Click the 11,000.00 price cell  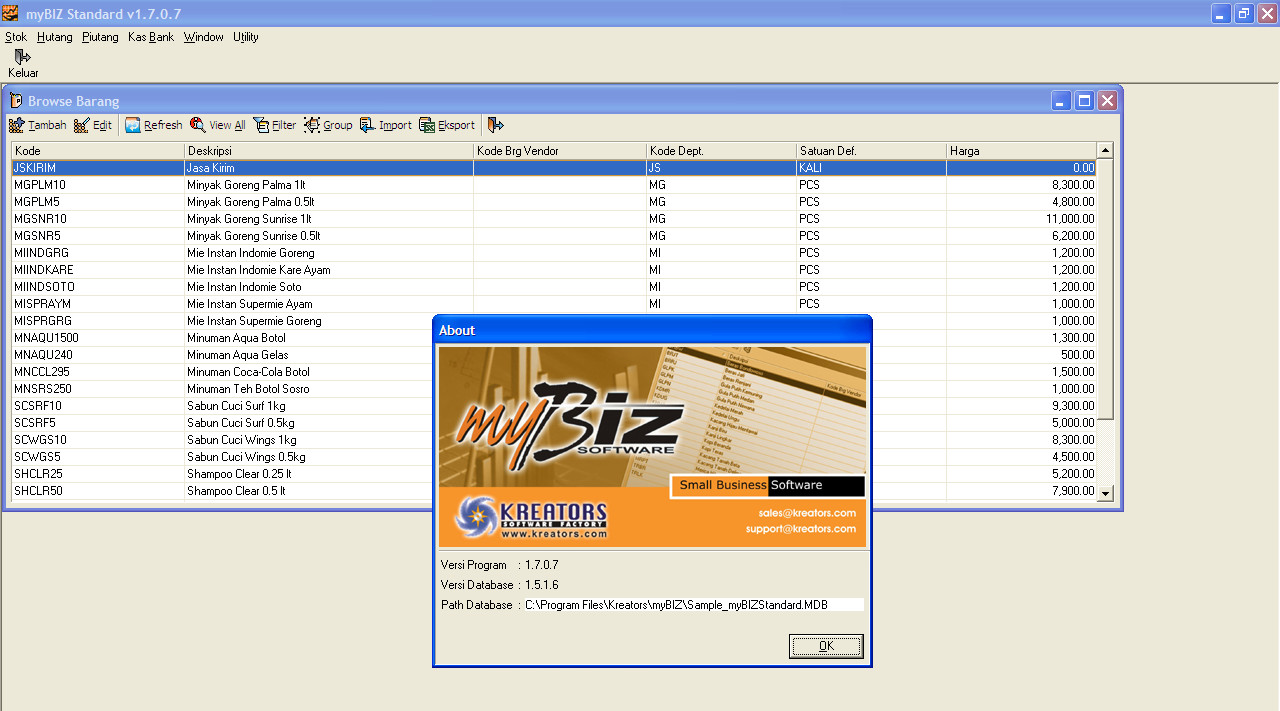[x=1021, y=219]
